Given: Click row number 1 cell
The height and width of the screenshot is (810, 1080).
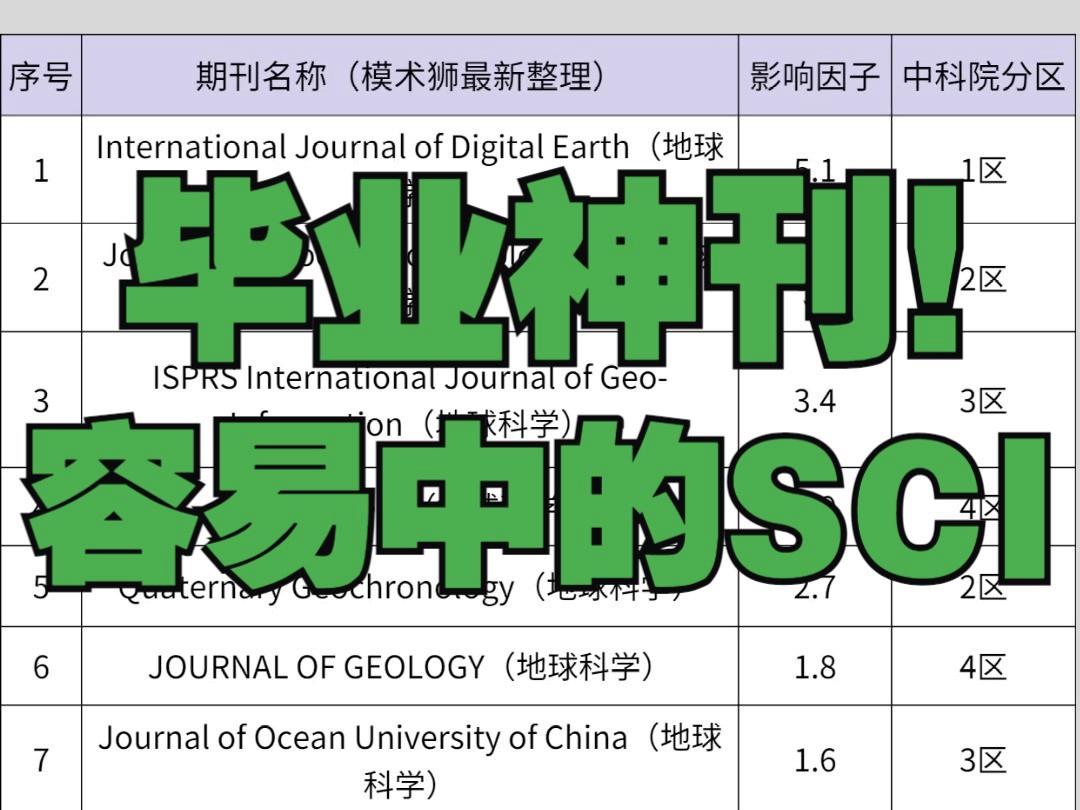Looking at the screenshot, I should (x=41, y=169).
